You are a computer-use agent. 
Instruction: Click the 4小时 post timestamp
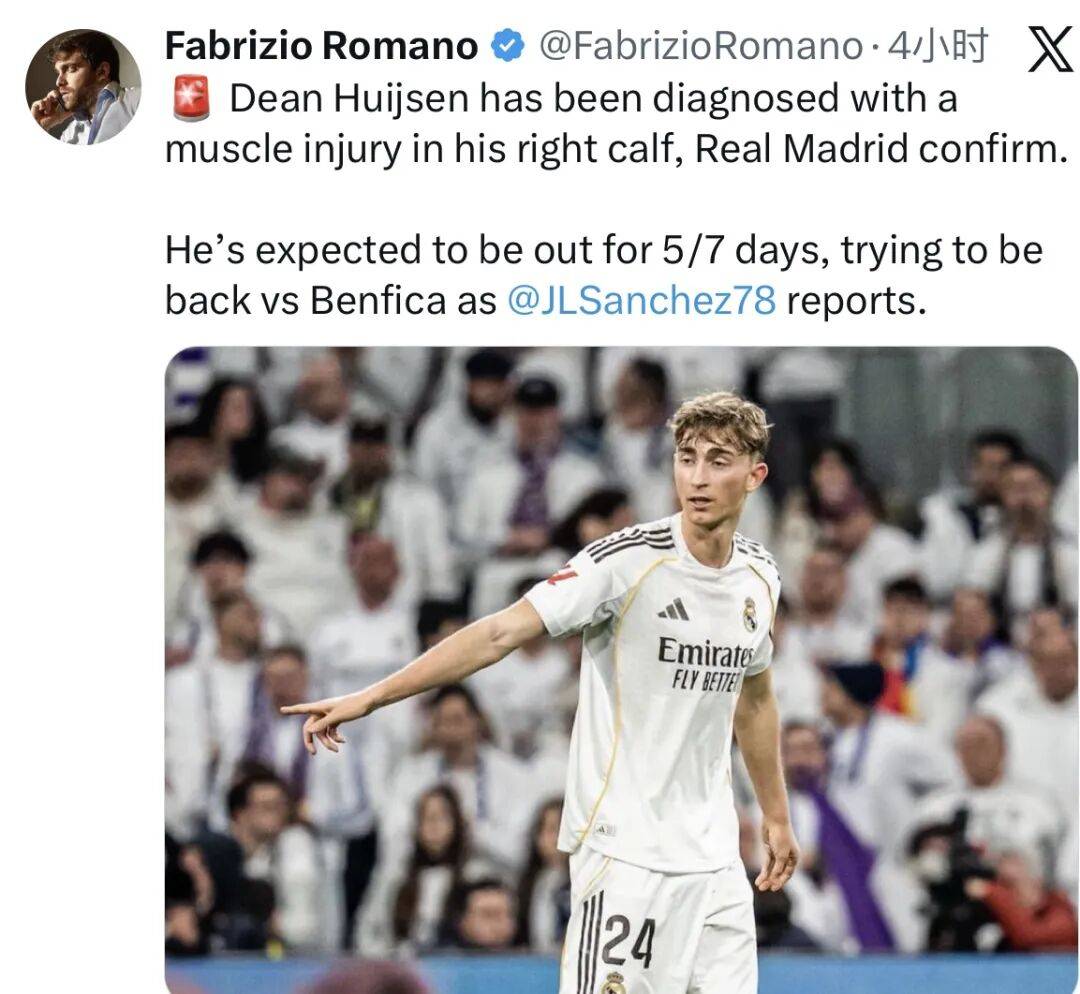click(937, 47)
